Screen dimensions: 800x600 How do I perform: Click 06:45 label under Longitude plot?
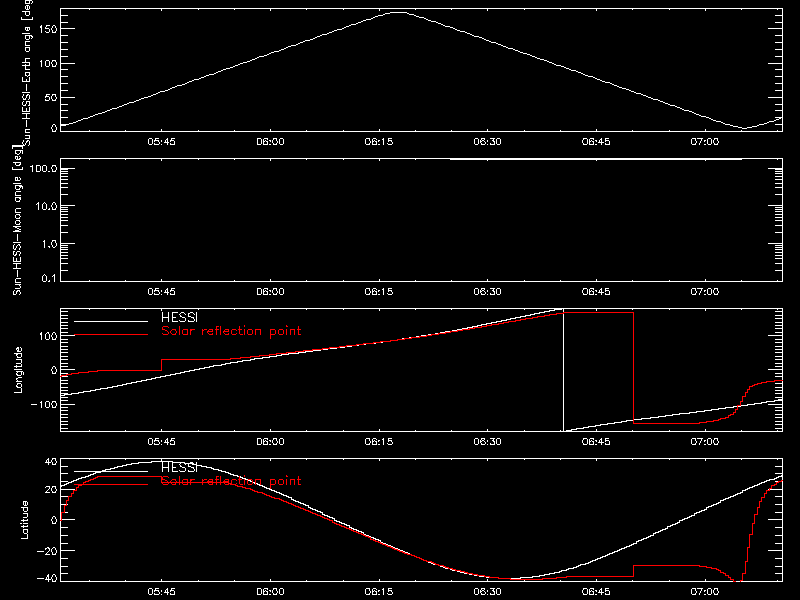[596, 442]
